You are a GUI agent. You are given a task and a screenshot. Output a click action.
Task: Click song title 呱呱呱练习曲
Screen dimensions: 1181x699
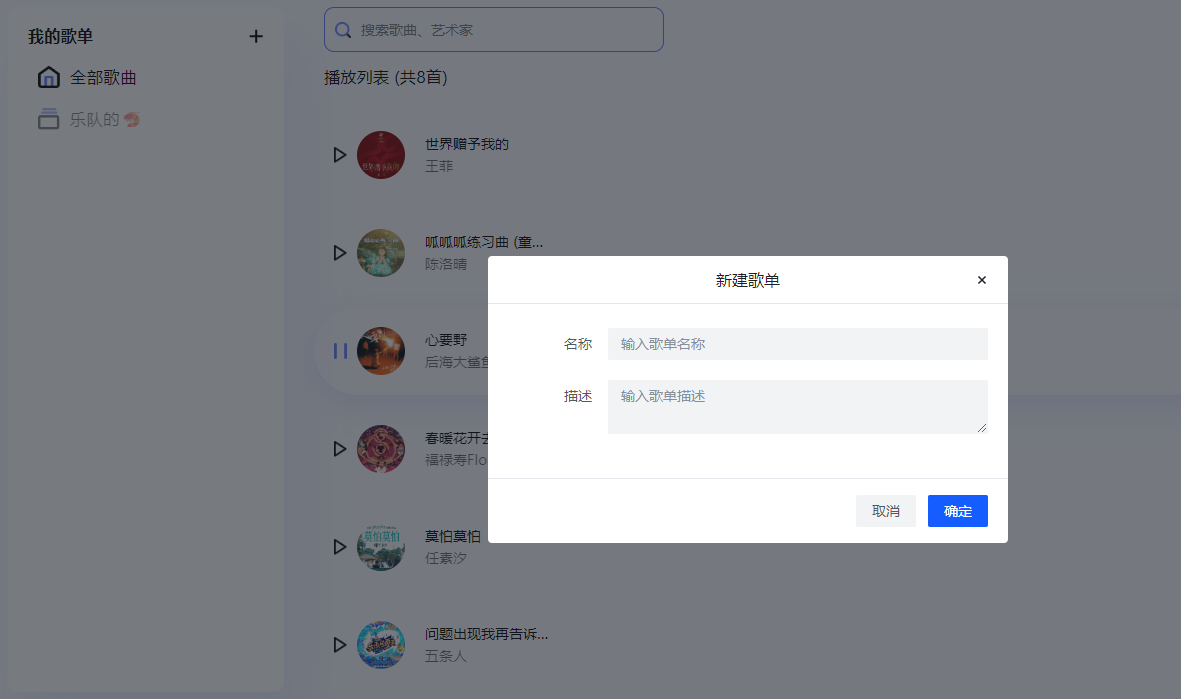(x=484, y=242)
